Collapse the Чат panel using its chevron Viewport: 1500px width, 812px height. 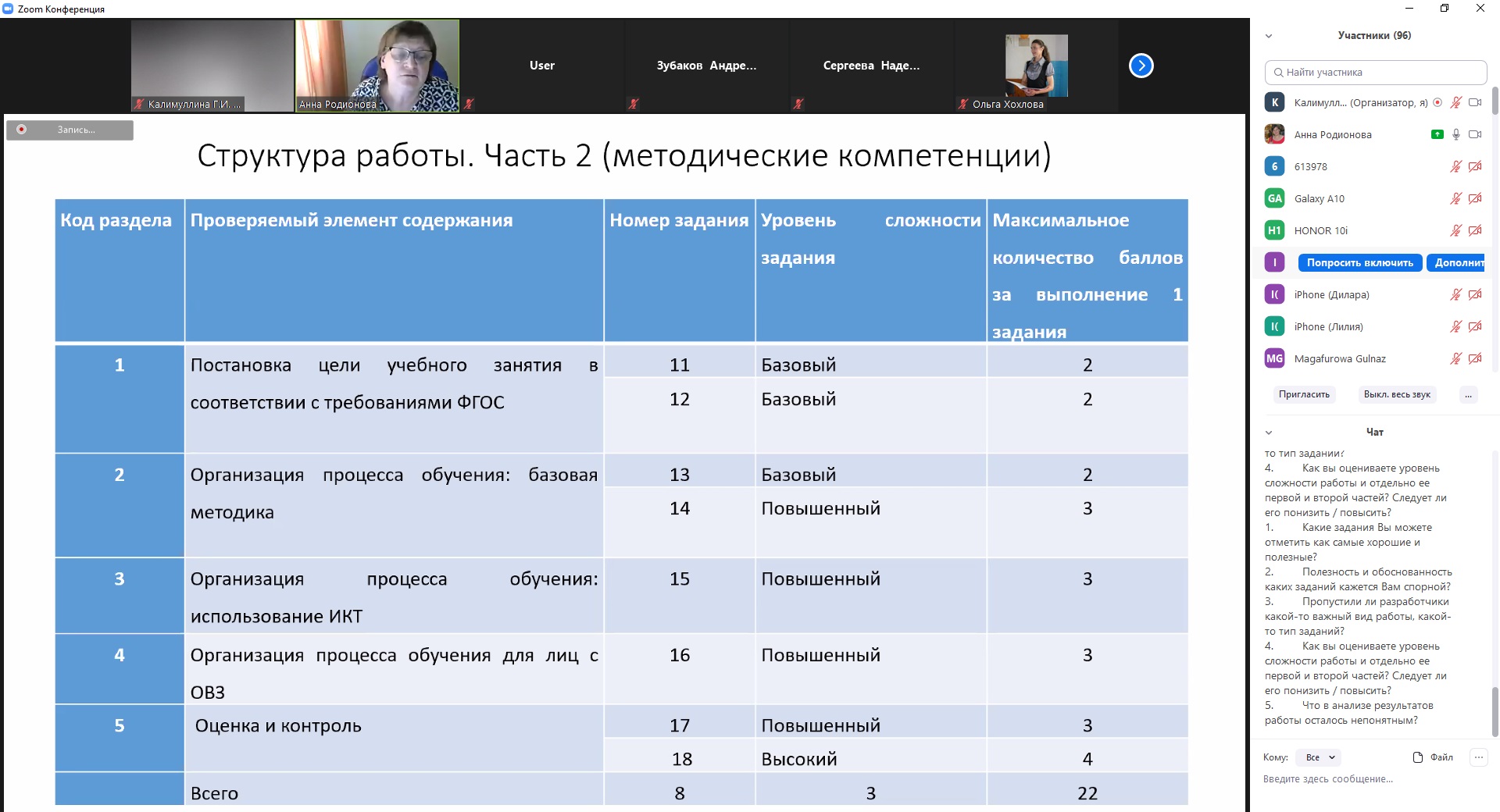click(x=1269, y=433)
